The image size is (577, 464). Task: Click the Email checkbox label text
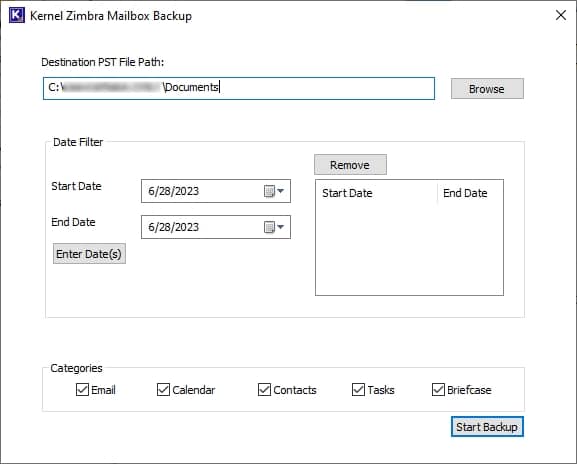click(103, 390)
